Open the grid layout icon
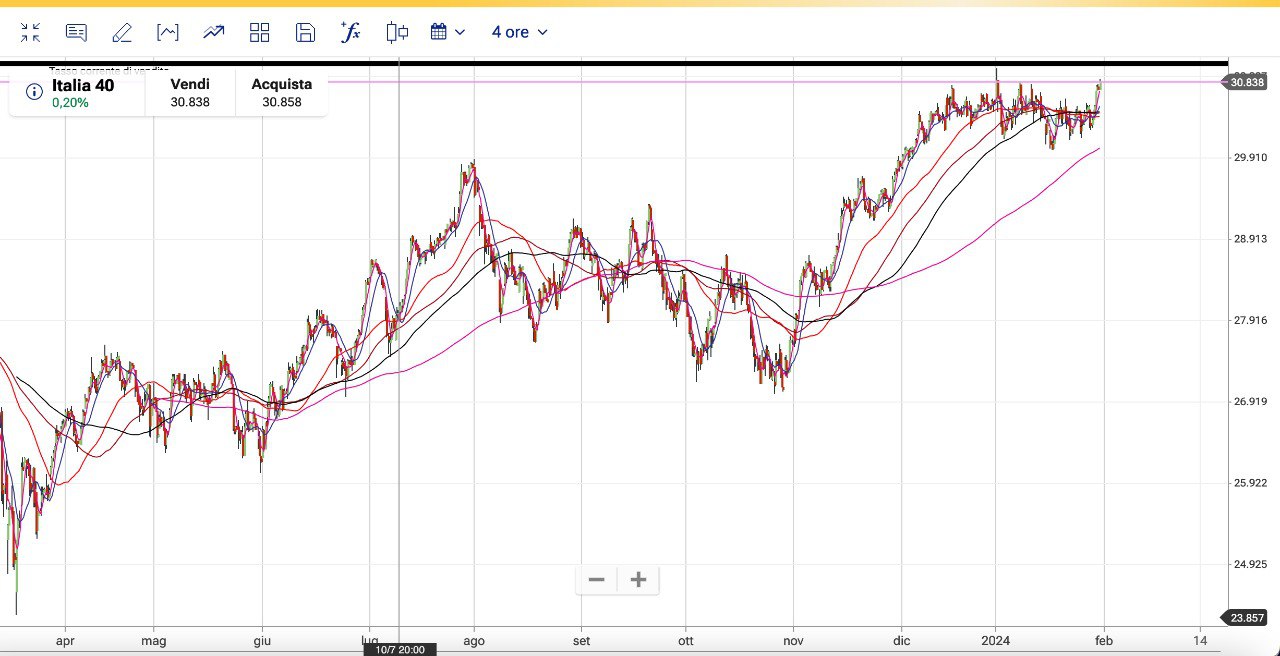Viewport: 1280px width, 656px height. coord(260,33)
